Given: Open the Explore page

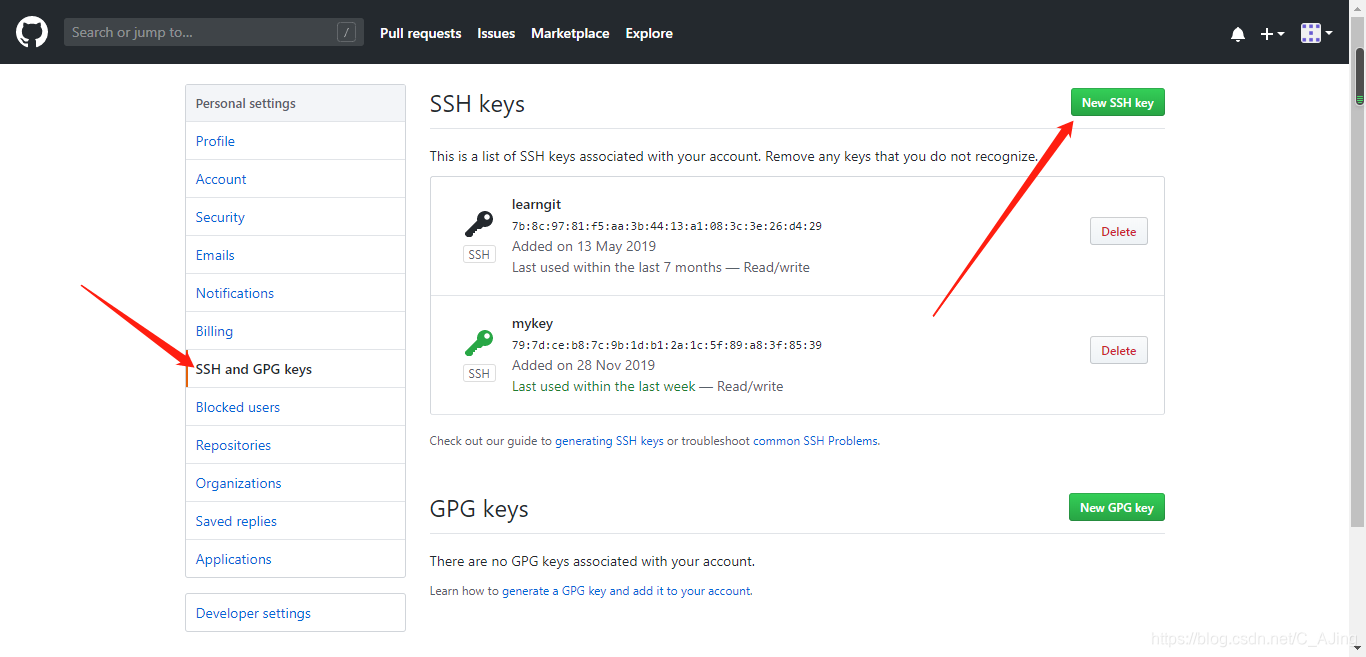Looking at the screenshot, I should click(x=648, y=33).
